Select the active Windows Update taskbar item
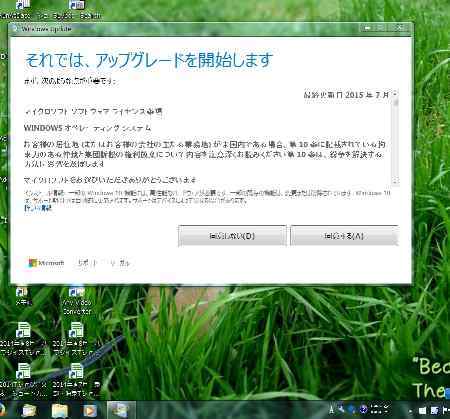450x419 pixels. pos(121,410)
